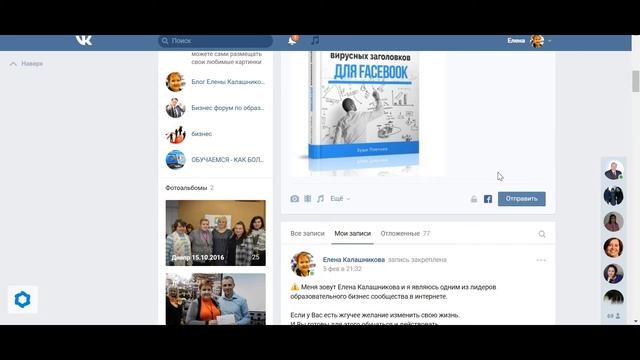Open chat with third friend avatar in sidebar
The height and width of the screenshot is (360, 640).
click(613, 222)
